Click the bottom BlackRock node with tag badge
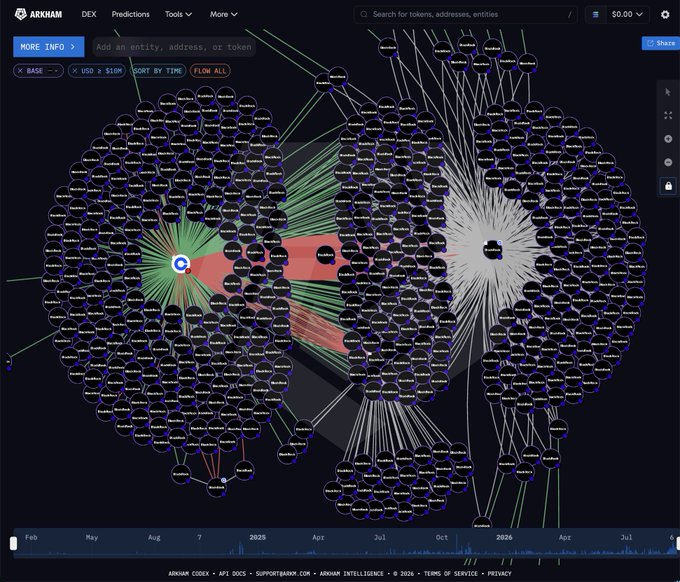The image size is (680, 582). pos(216,487)
